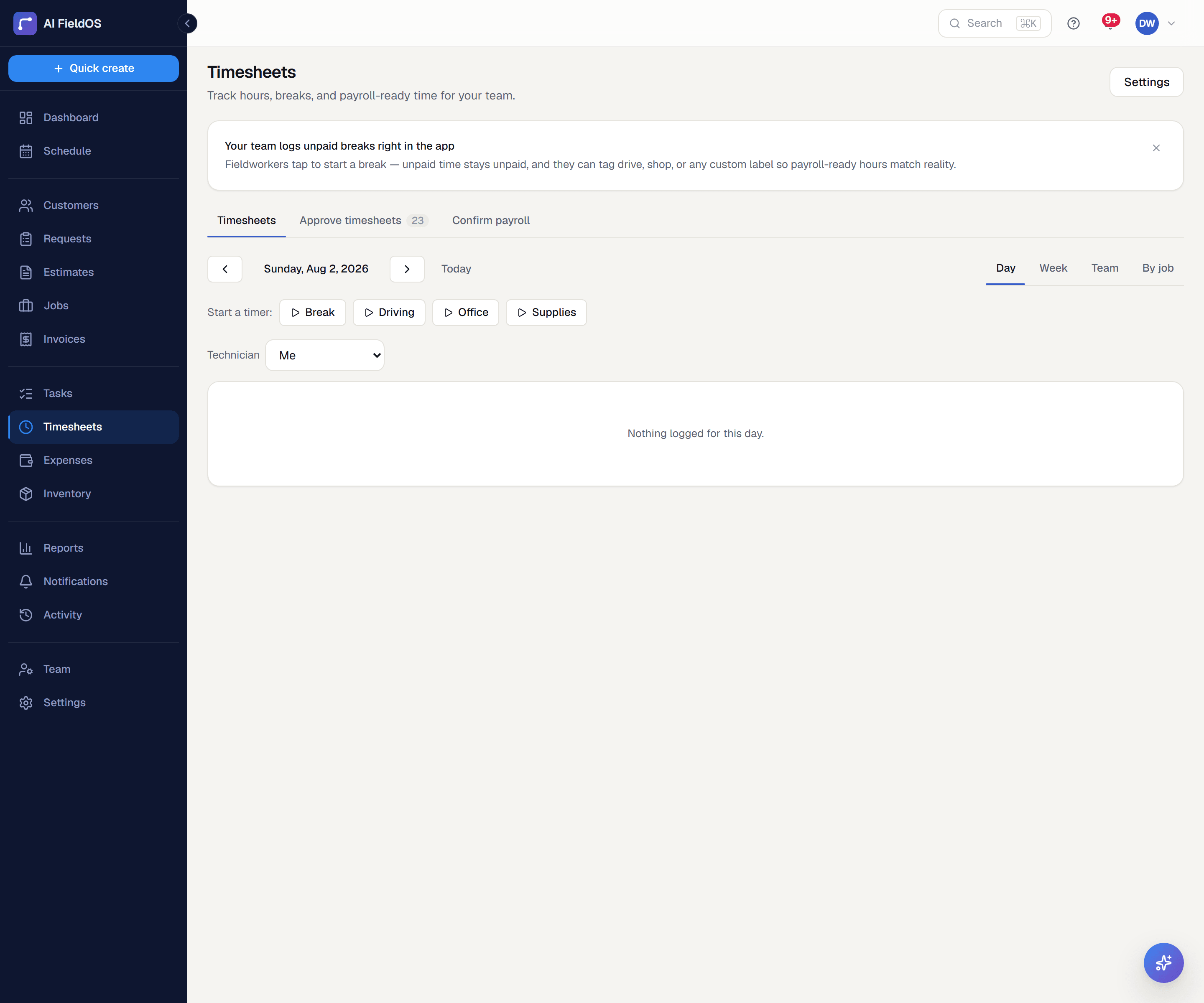The height and width of the screenshot is (1003, 1204).
Task: Click the help question mark icon
Action: tap(1073, 23)
